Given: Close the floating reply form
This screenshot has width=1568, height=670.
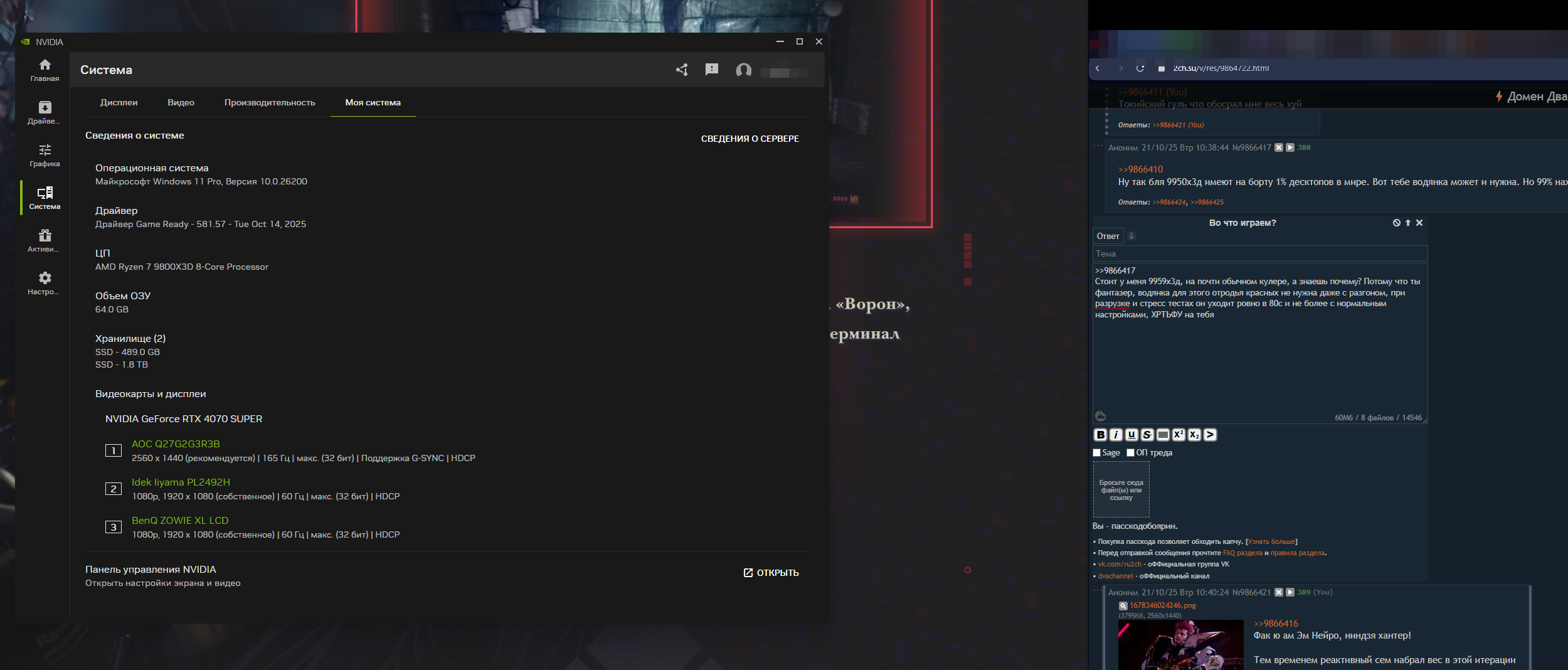Looking at the screenshot, I should (1419, 223).
